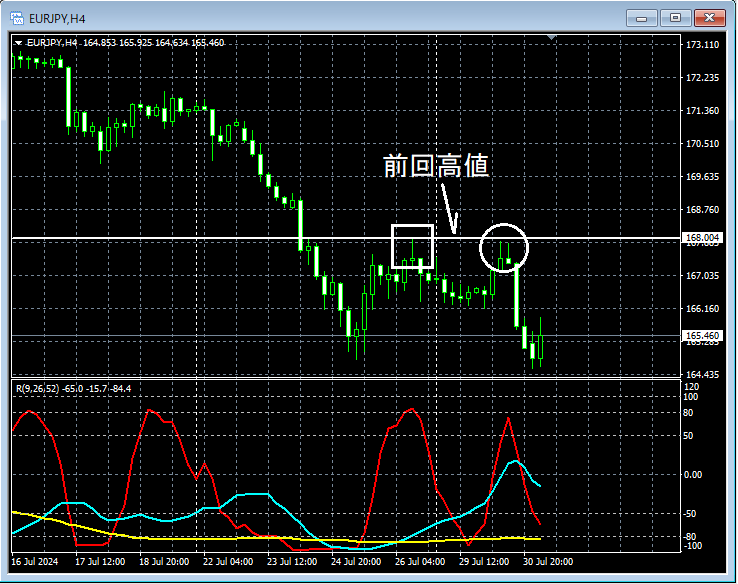The width and height of the screenshot is (738, 584).
Task: Click the 22 Jul 04:00 time label
Action: pyautogui.click(x=228, y=562)
